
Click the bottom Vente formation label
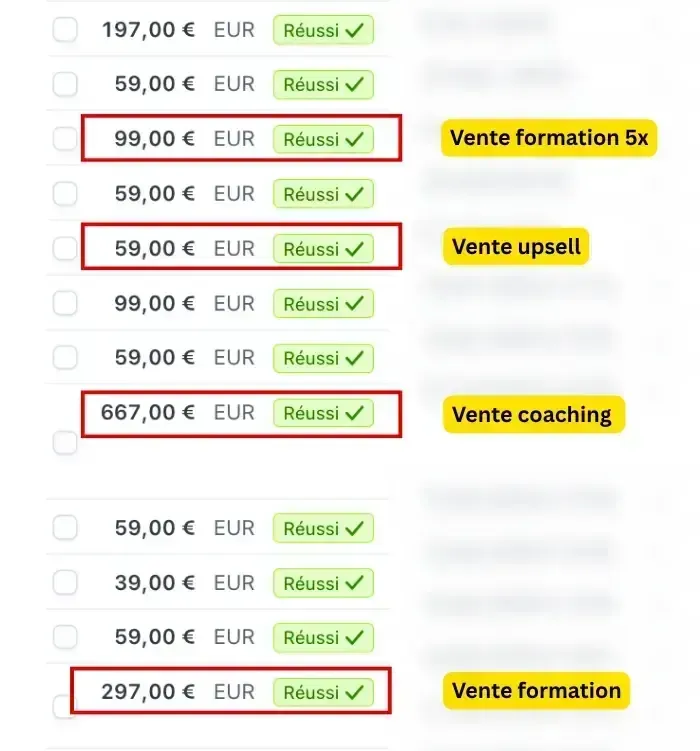[x=536, y=690]
